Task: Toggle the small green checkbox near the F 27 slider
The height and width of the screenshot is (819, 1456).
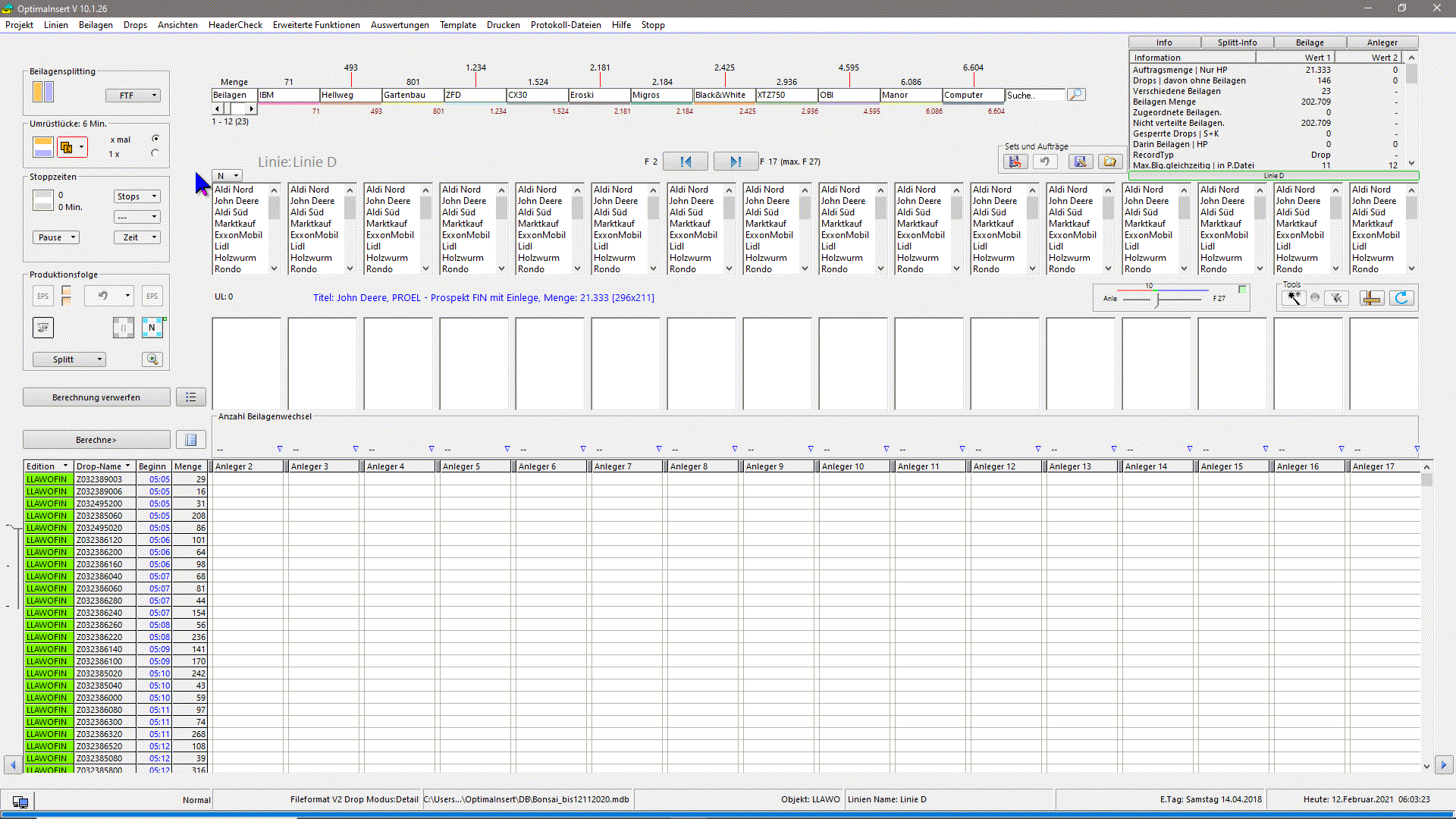Action: 1242,289
